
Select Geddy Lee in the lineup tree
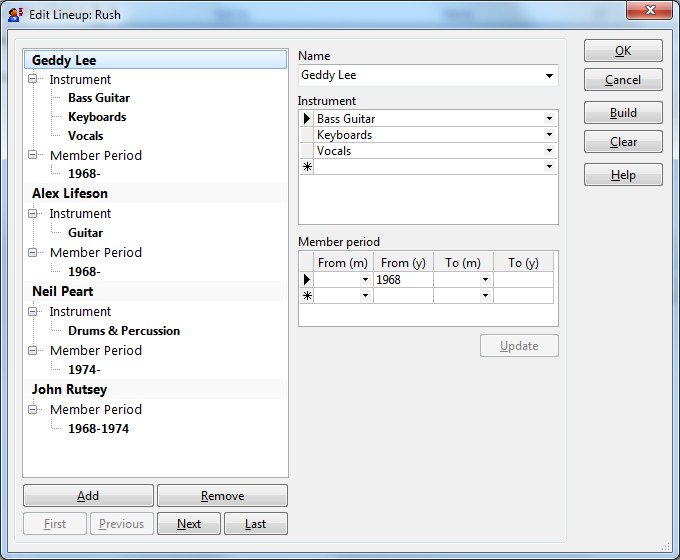[x=156, y=60]
